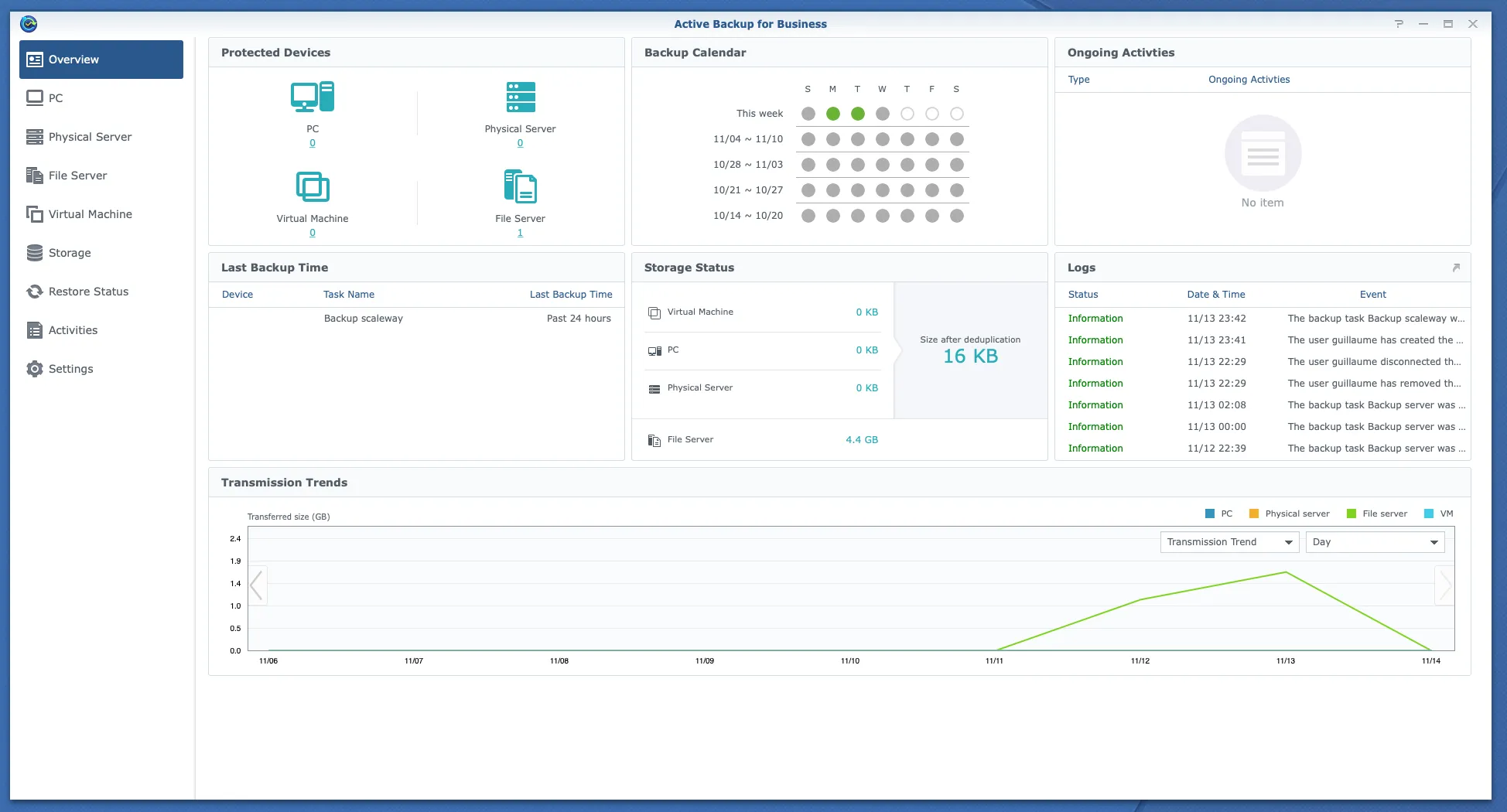1507x812 pixels.
Task: Select log entry dated 11/13 00:00
Action: (1263, 427)
